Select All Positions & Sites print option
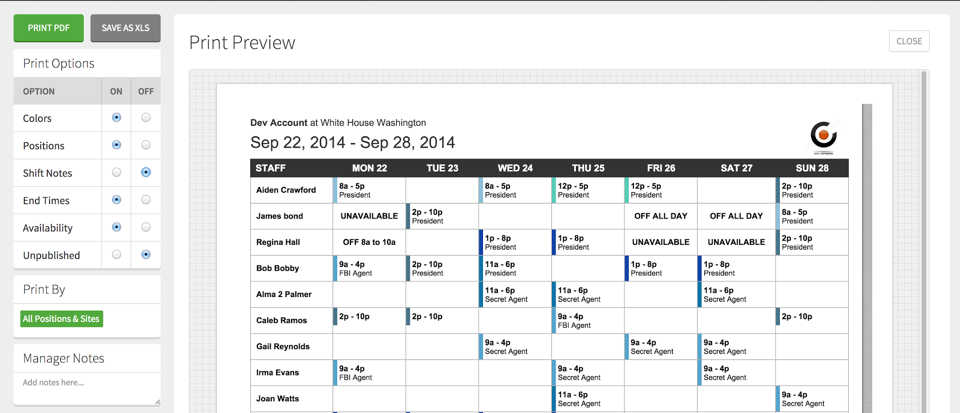The height and width of the screenshot is (413, 960). coord(61,319)
